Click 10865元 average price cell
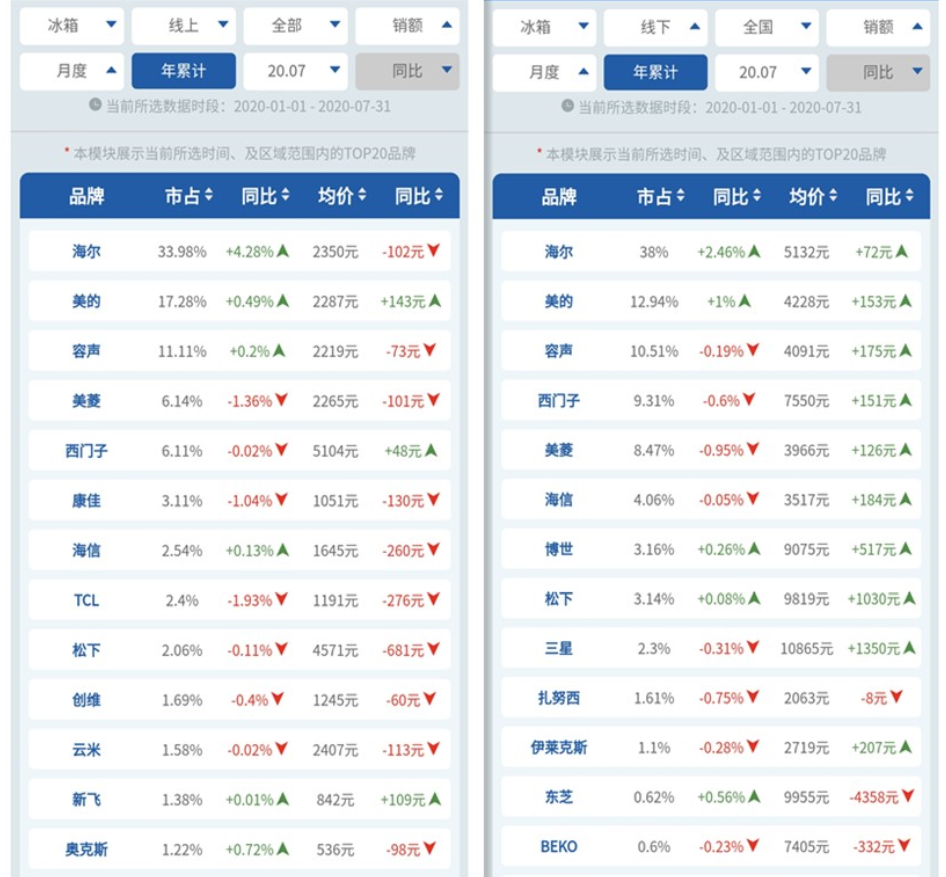 (x=807, y=648)
